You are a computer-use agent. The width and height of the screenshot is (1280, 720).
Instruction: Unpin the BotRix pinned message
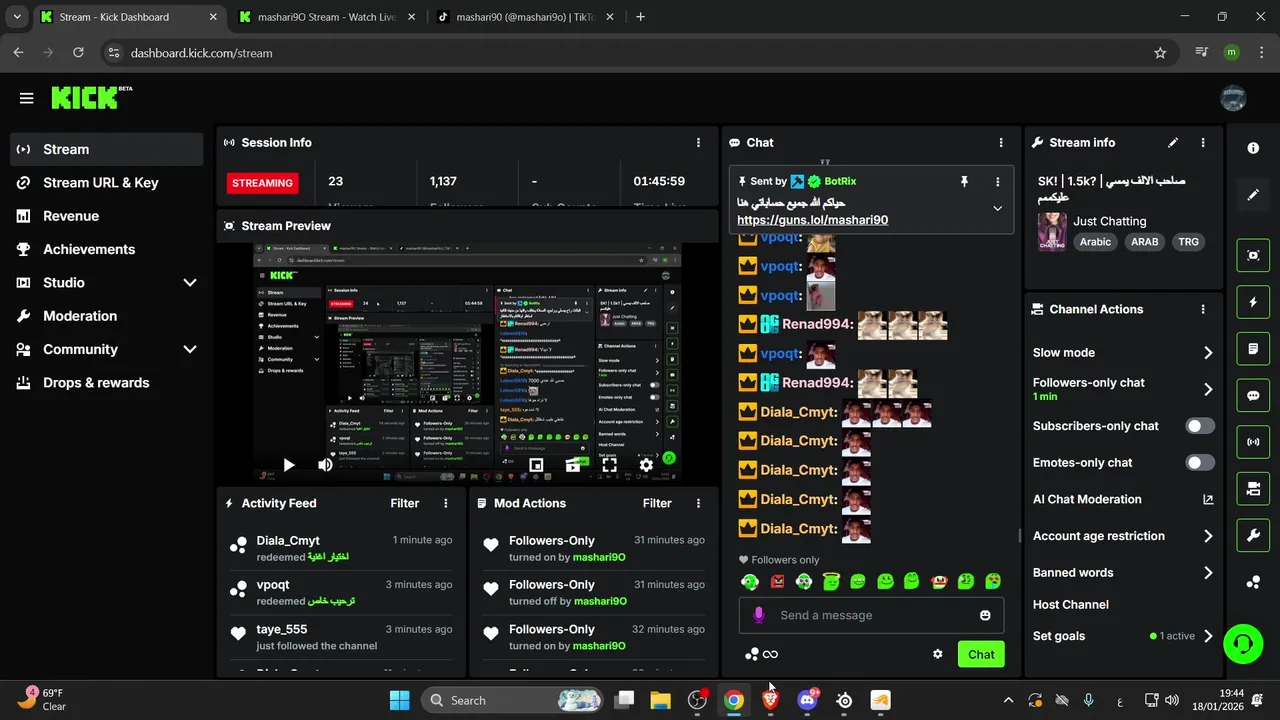click(x=964, y=181)
